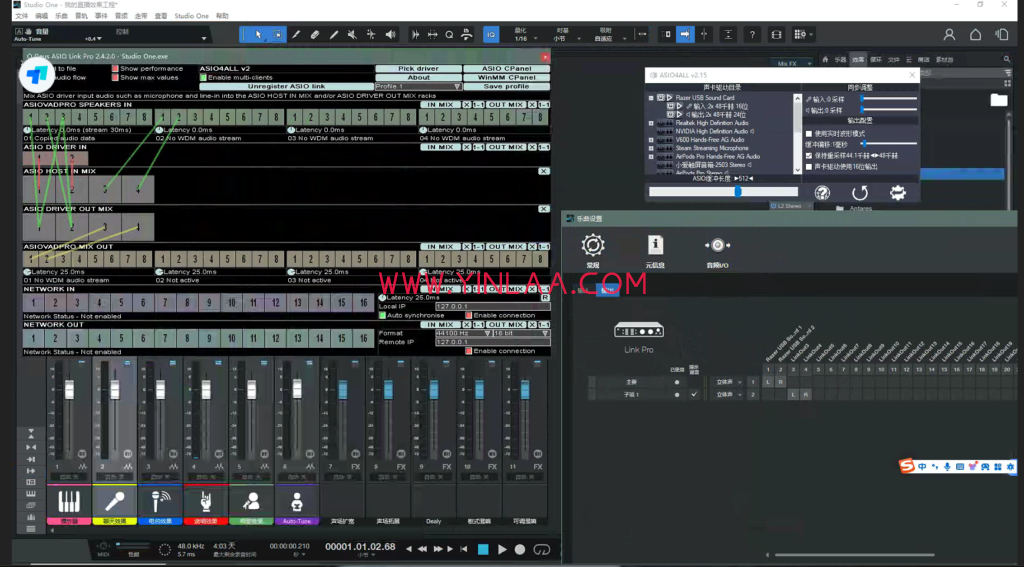1024x567 pixels.
Task: Select the mute tool in toolbar
Action: [352, 35]
